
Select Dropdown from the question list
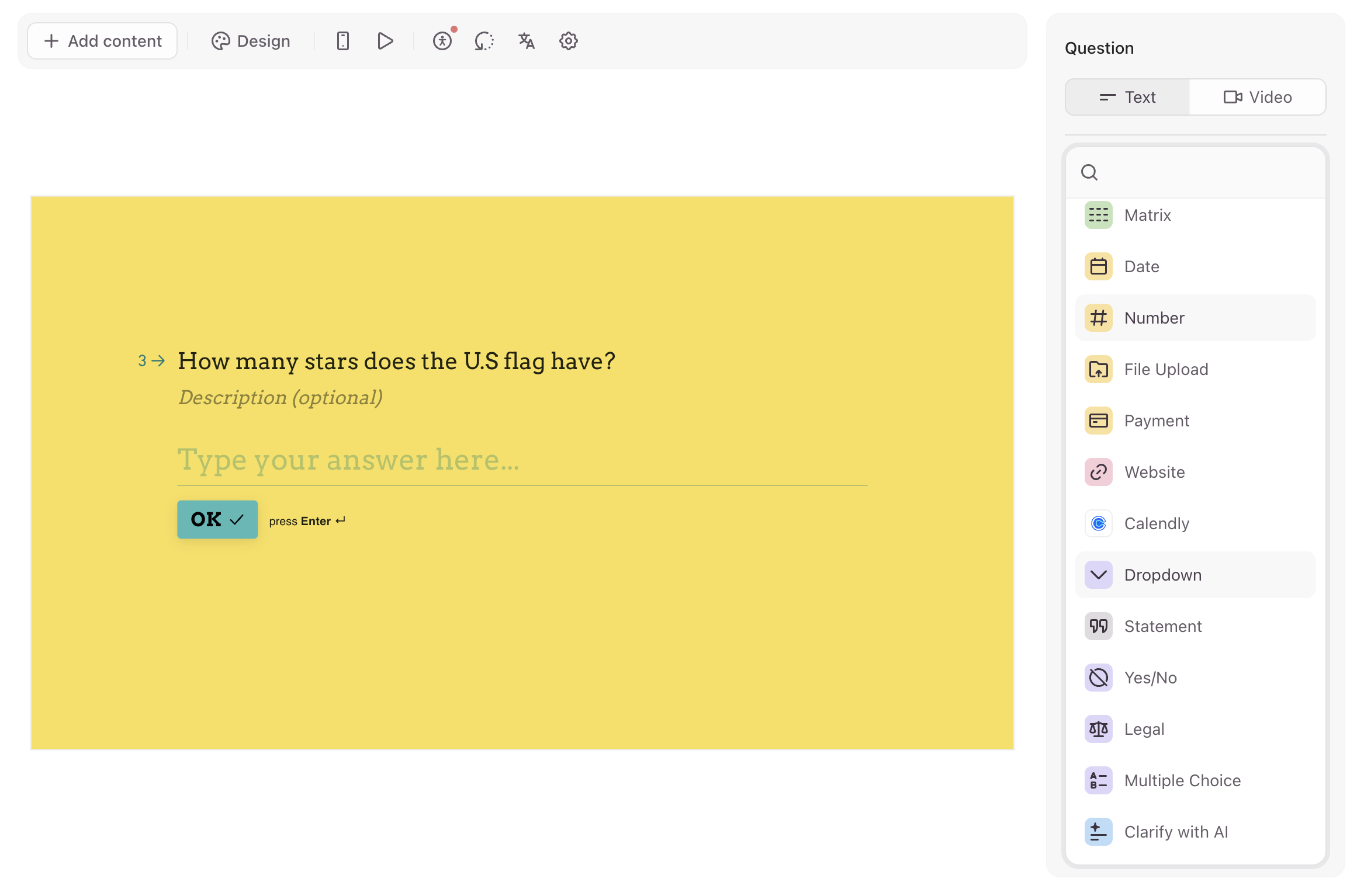click(1195, 575)
